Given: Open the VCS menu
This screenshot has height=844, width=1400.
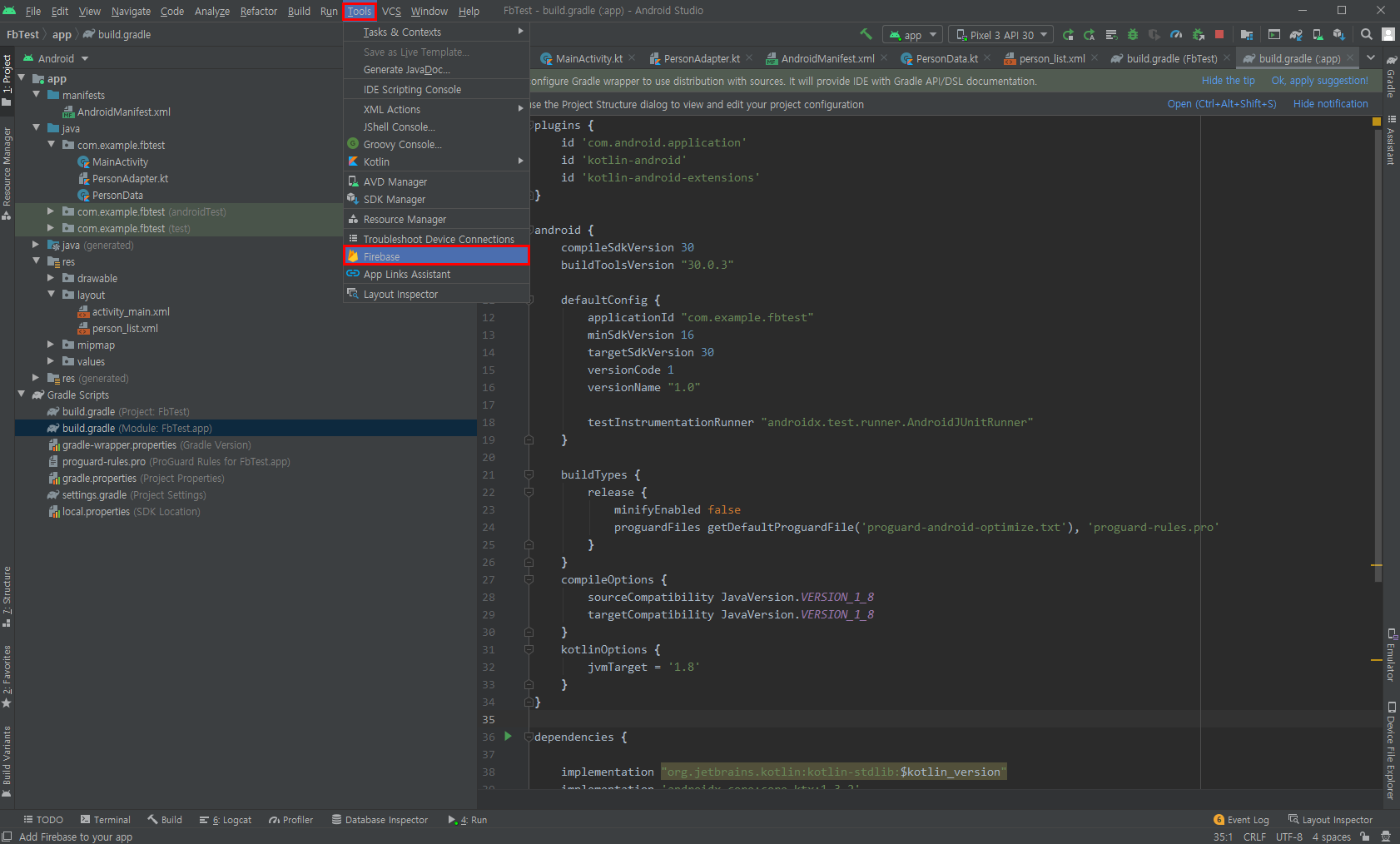Looking at the screenshot, I should coord(391,11).
